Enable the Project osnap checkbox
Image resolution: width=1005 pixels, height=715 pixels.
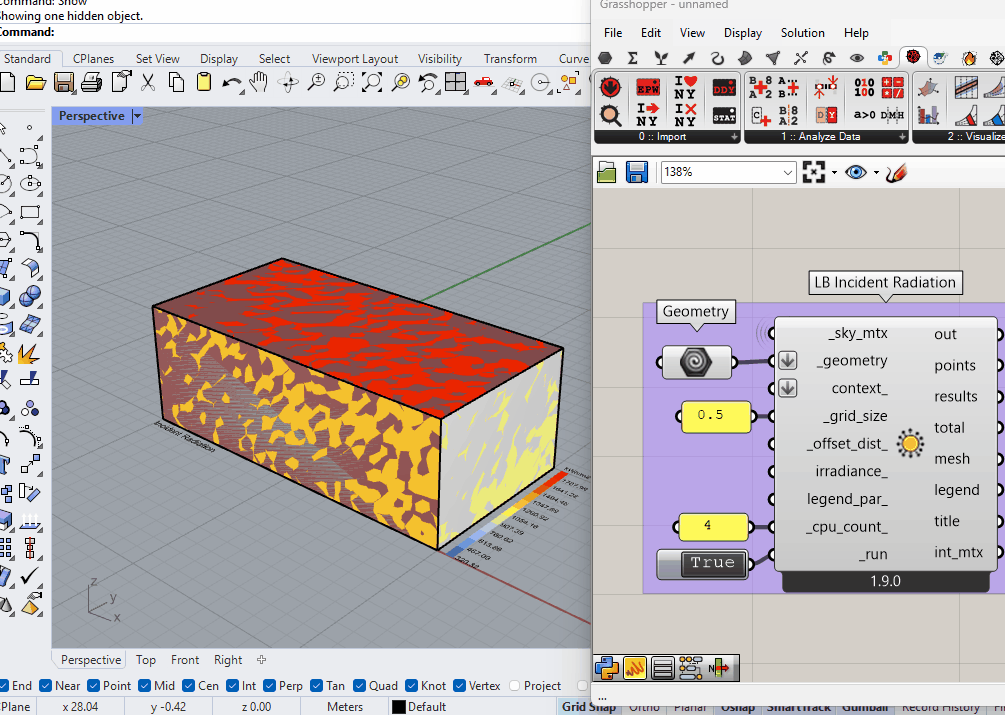coord(515,686)
